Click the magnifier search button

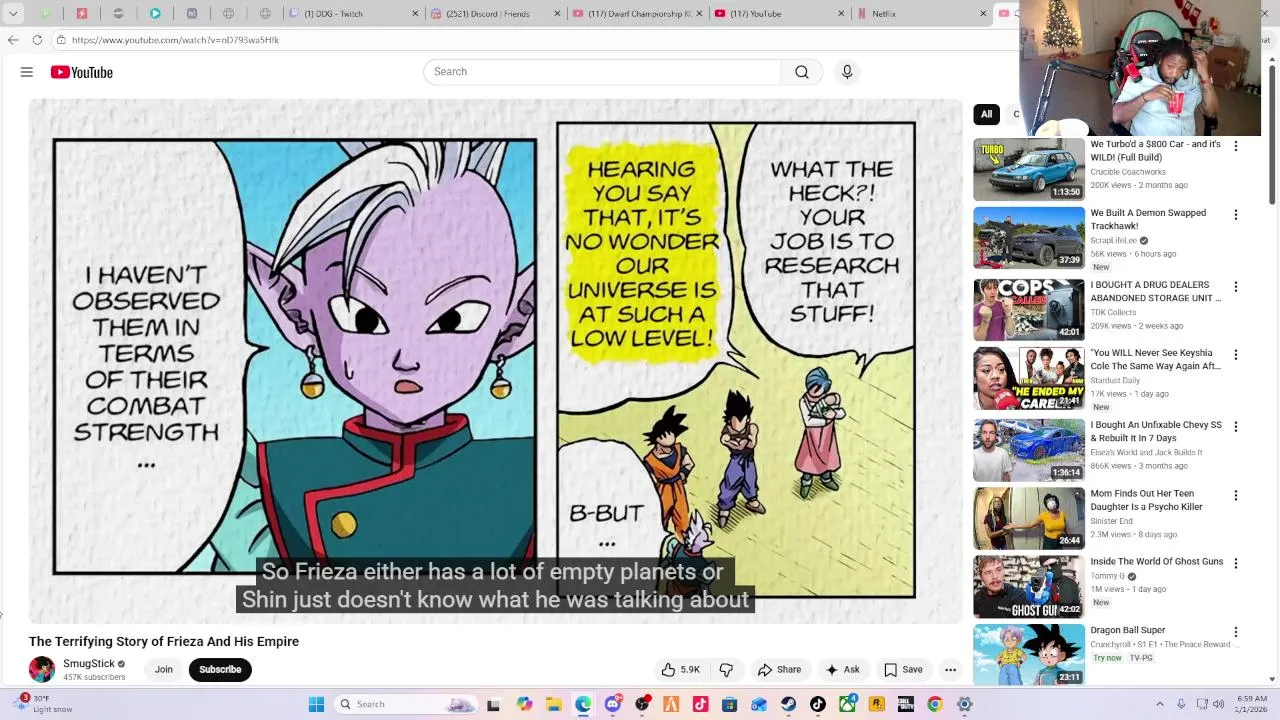(x=802, y=72)
